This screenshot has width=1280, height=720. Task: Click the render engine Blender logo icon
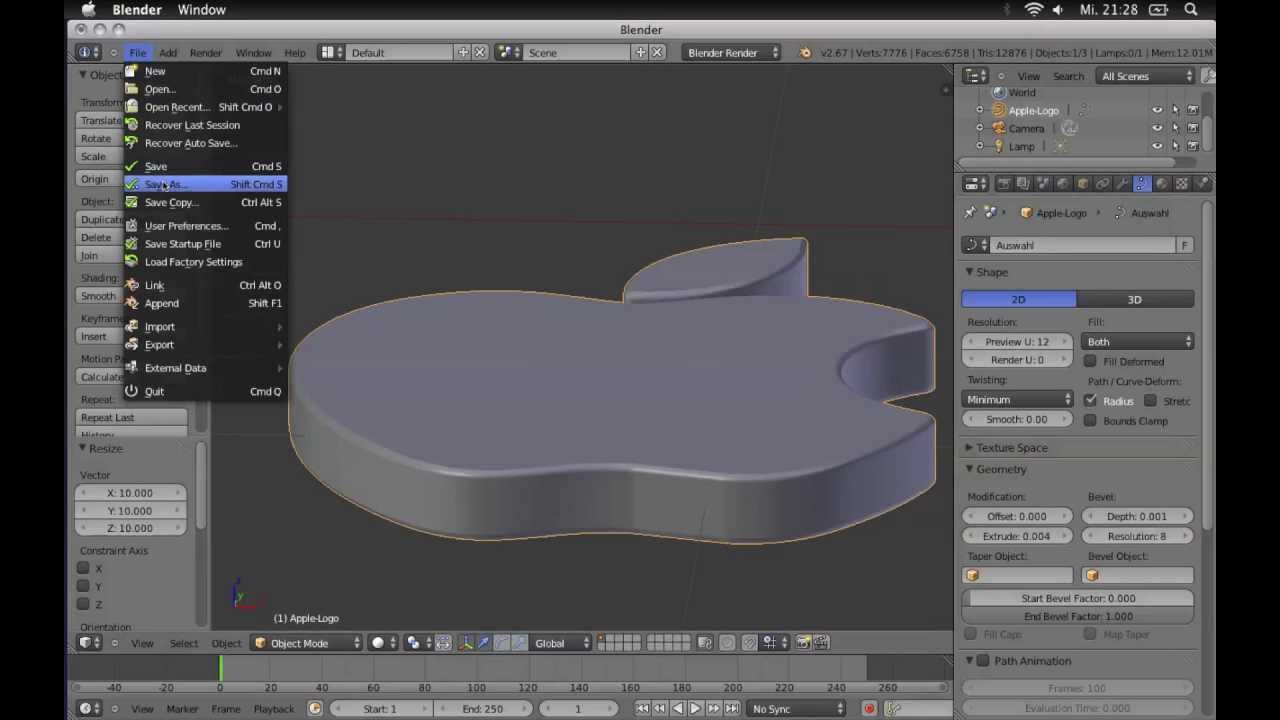point(805,53)
